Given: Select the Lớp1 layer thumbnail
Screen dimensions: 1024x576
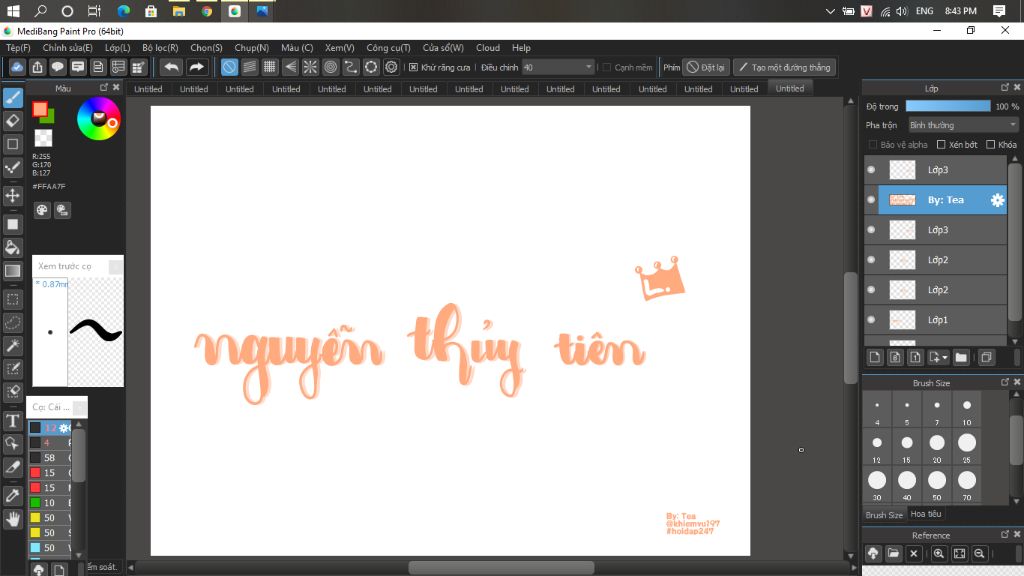Looking at the screenshot, I should click(903, 320).
